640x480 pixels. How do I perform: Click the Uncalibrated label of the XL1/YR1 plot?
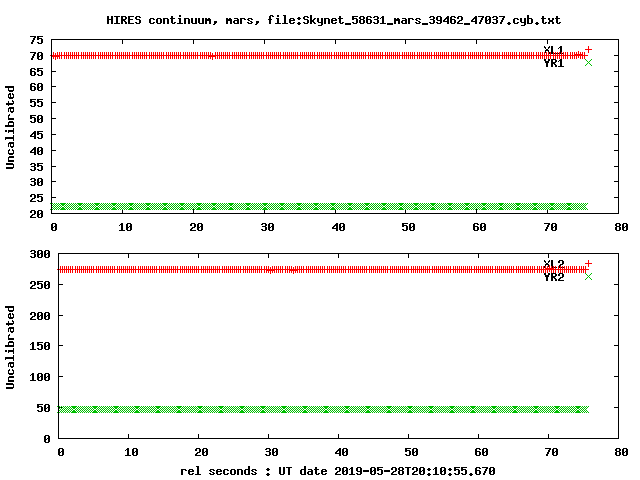(10, 127)
